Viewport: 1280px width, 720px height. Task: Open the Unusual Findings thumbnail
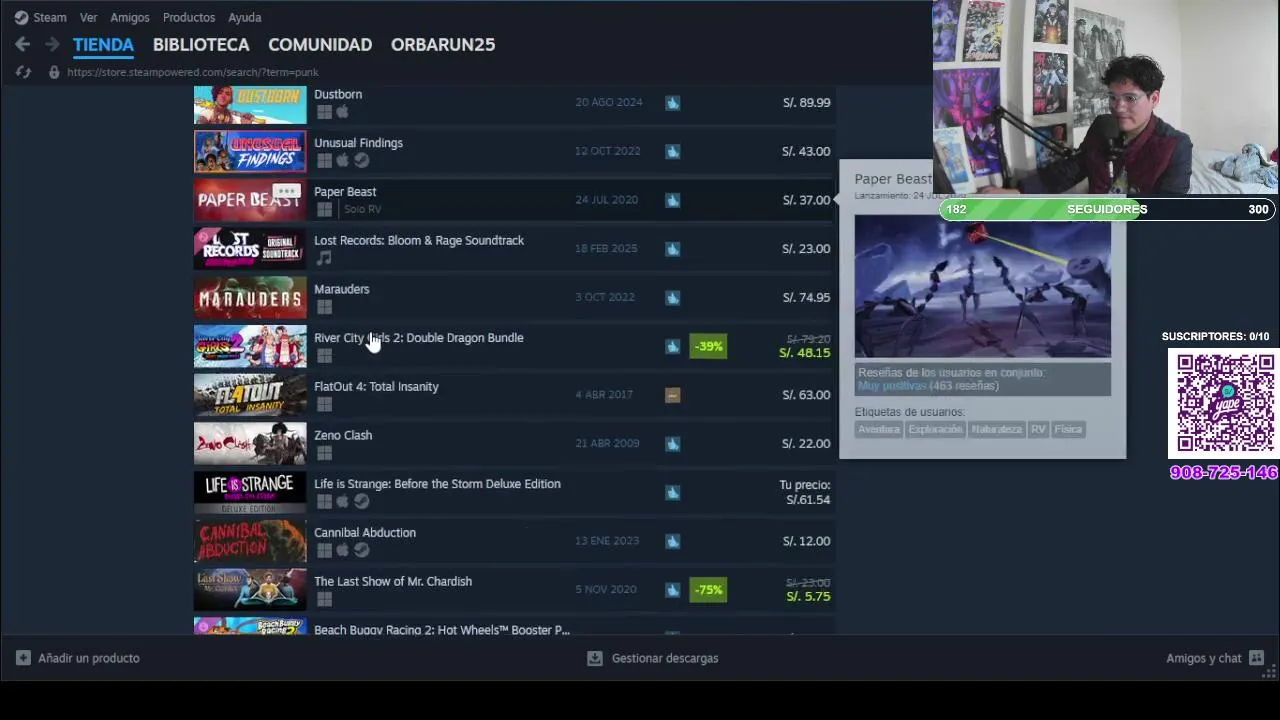pos(250,151)
